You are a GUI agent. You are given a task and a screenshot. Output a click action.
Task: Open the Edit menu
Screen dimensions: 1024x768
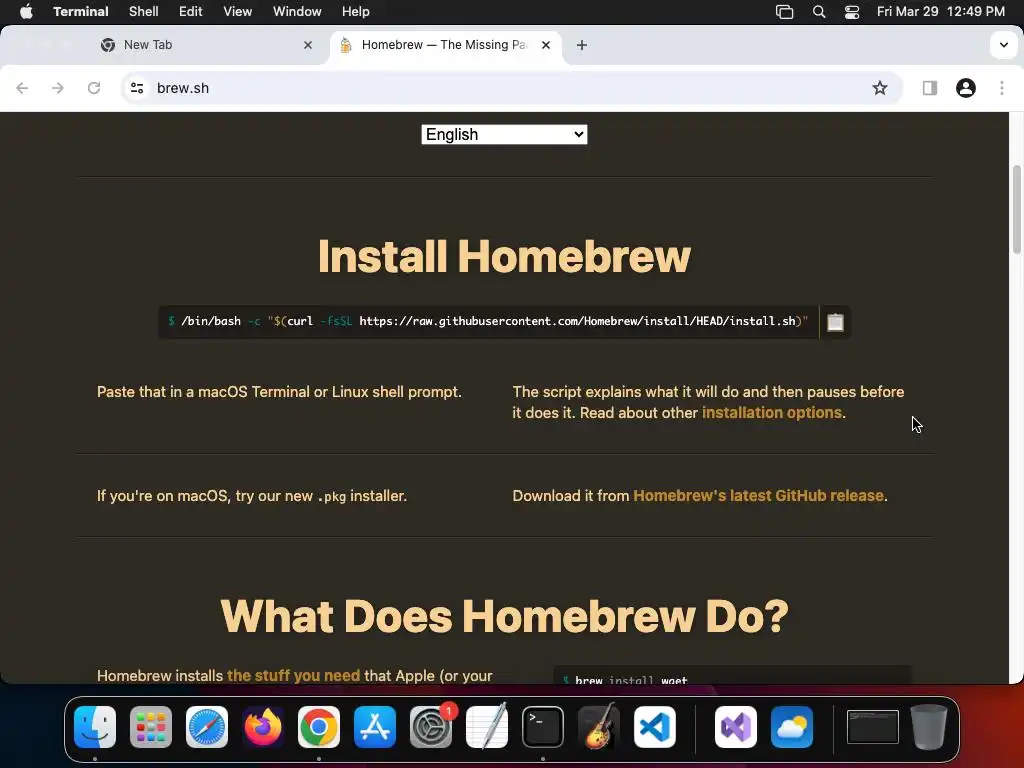coord(191,12)
